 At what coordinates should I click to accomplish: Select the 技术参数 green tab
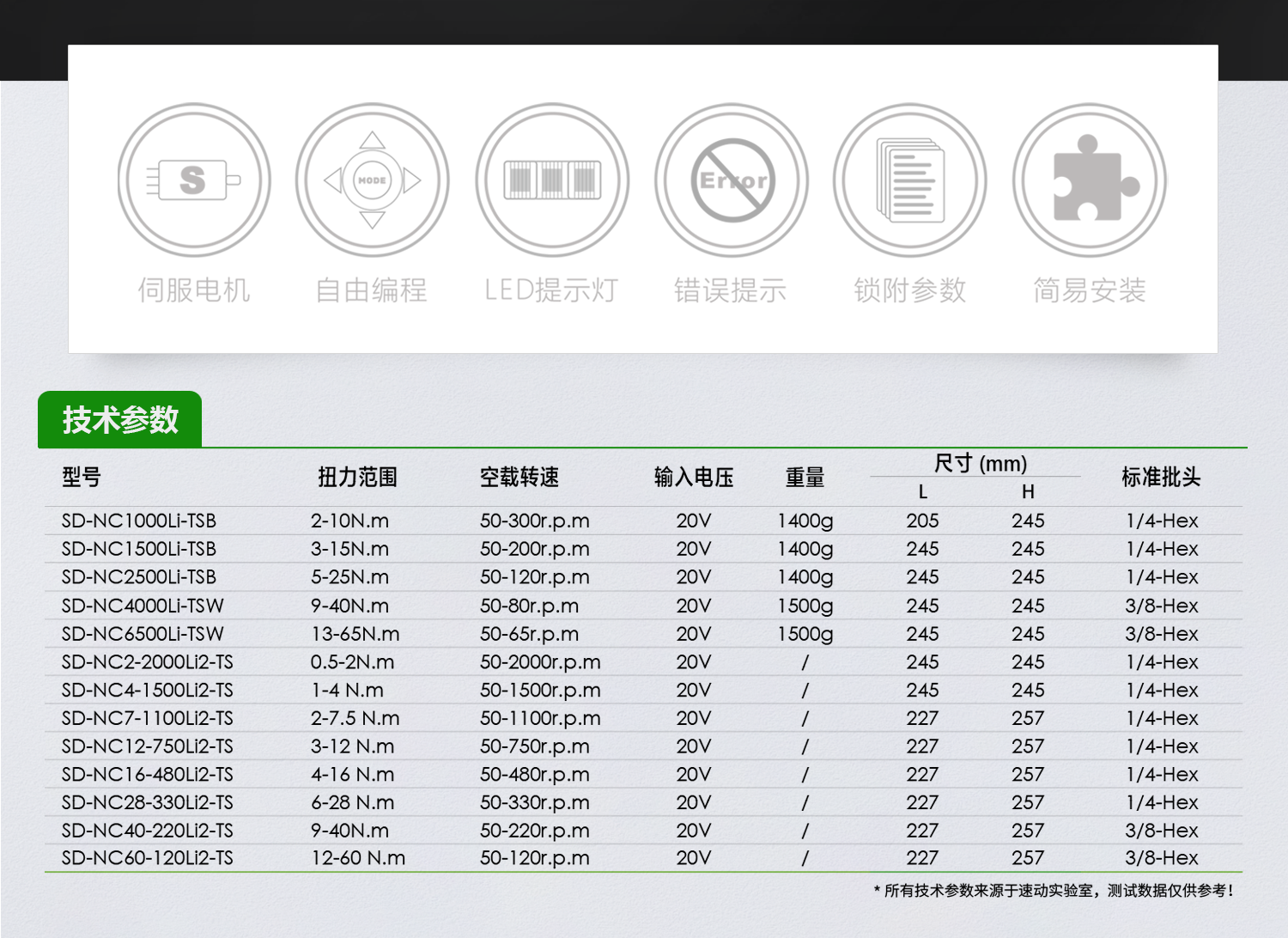(120, 420)
